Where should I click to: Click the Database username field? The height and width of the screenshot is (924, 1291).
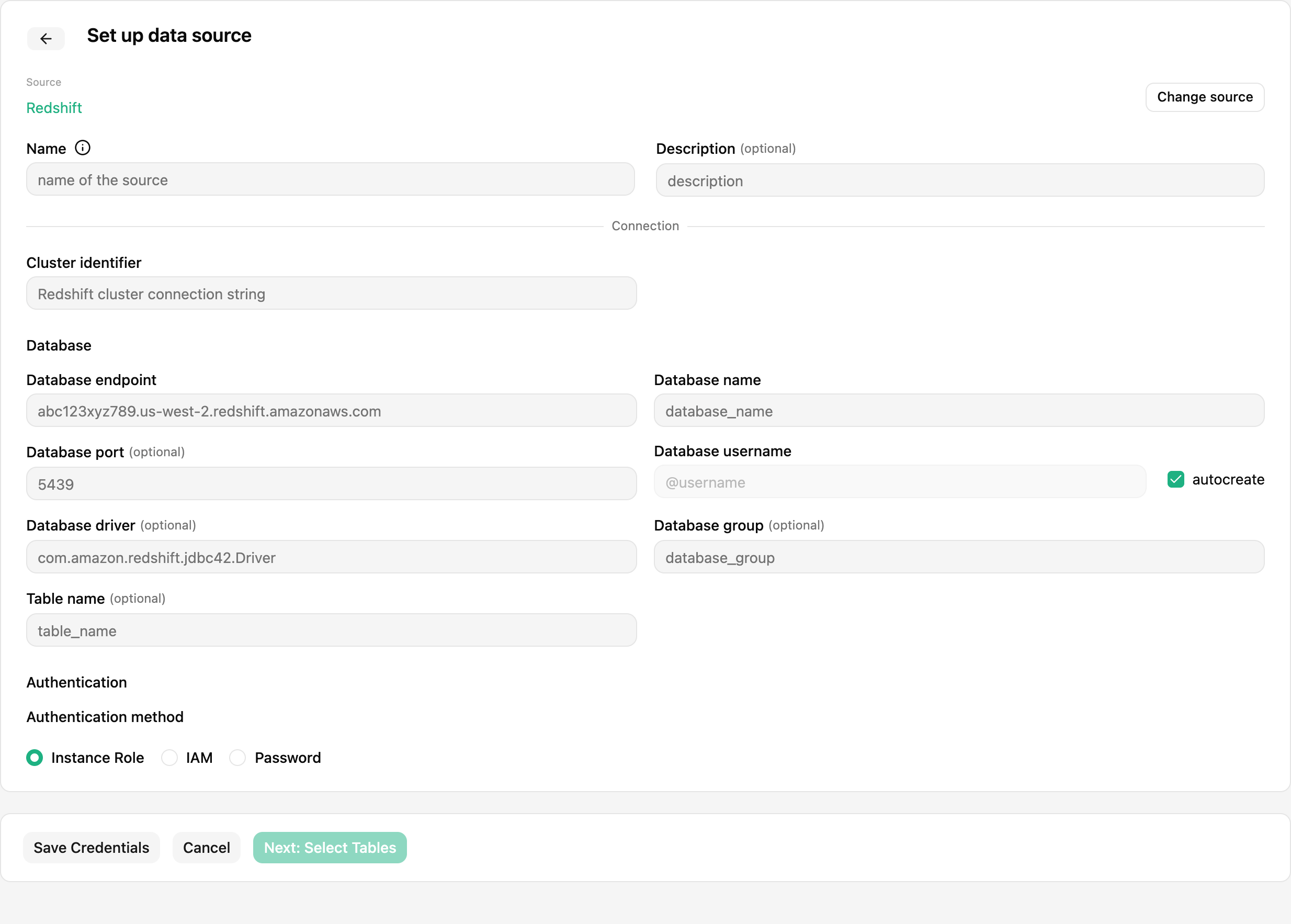(x=900, y=482)
